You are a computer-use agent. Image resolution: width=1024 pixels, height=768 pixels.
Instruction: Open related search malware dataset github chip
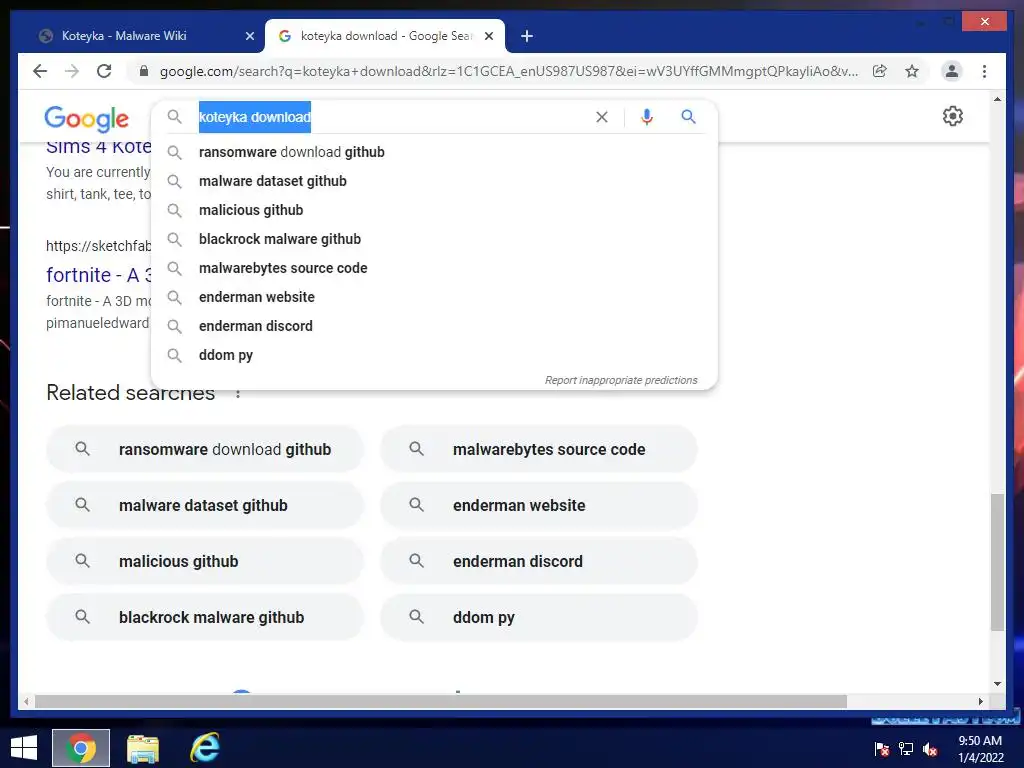tap(204, 505)
